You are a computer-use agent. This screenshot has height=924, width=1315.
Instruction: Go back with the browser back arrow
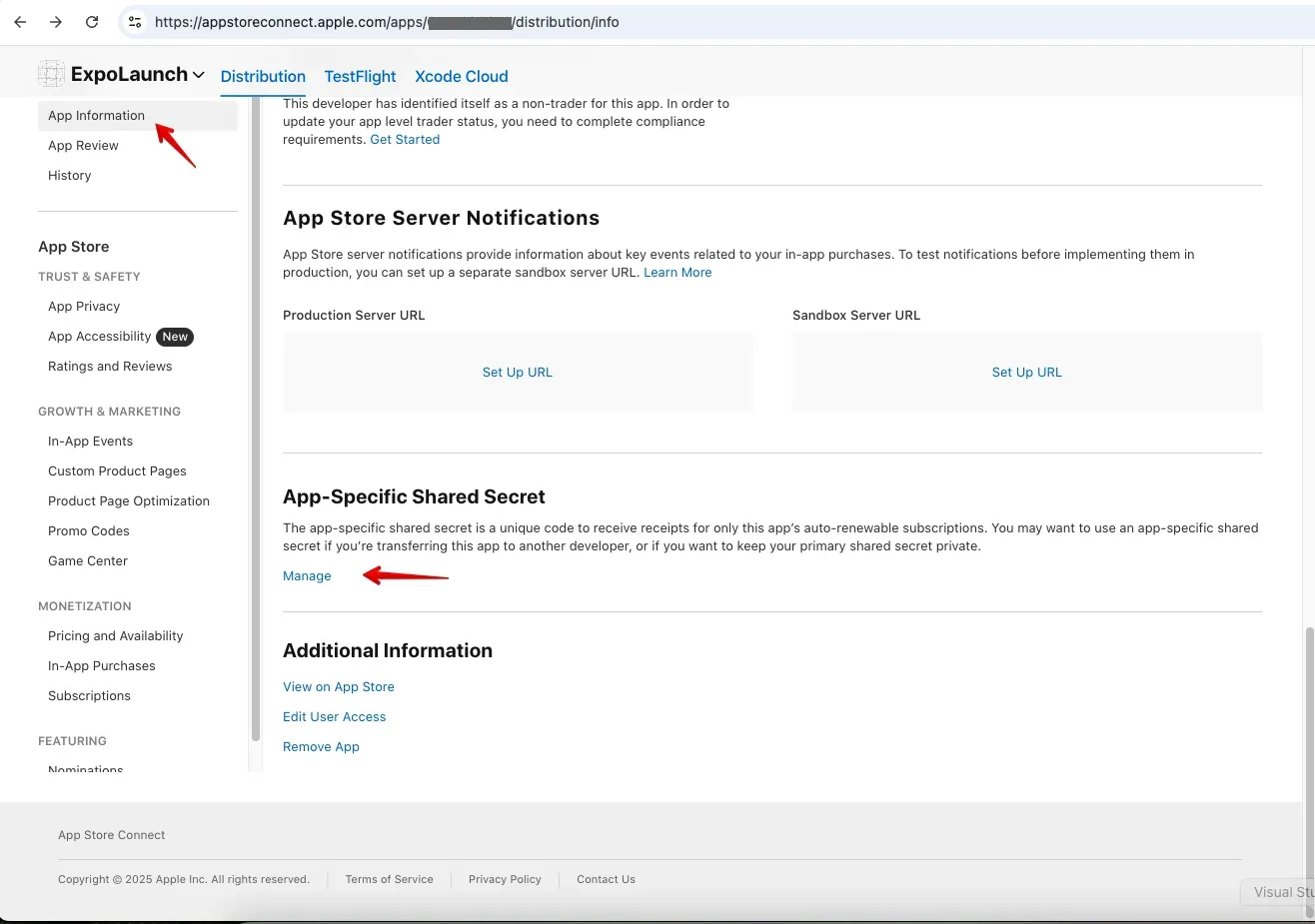pyautogui.click(x=20, y=22)
